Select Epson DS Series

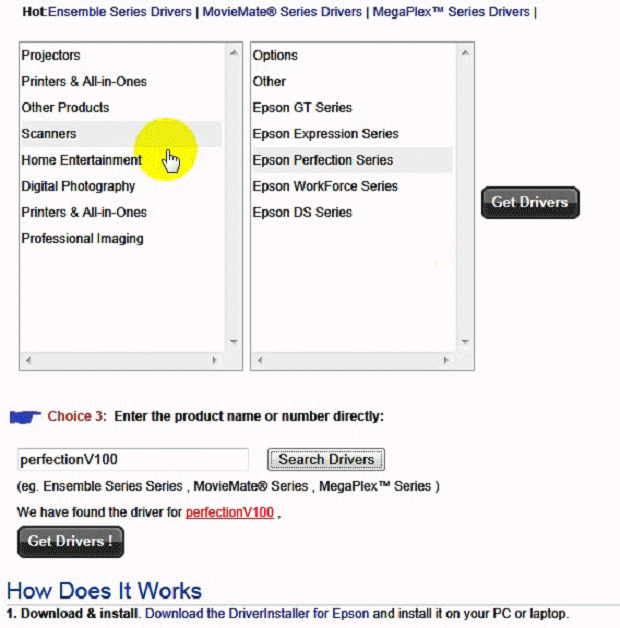tap(352, 212)
